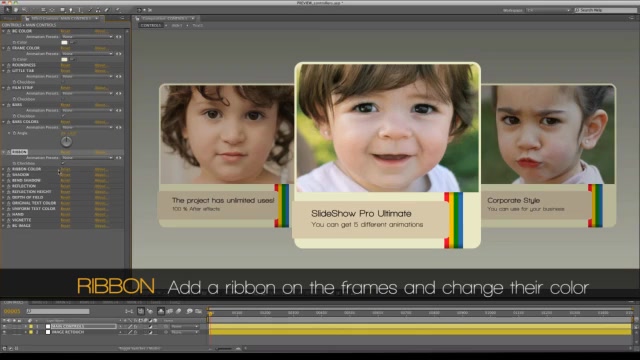Switch to the Project panel tab
The height and width of the screenshot is (360, 640).
(10, 18)
